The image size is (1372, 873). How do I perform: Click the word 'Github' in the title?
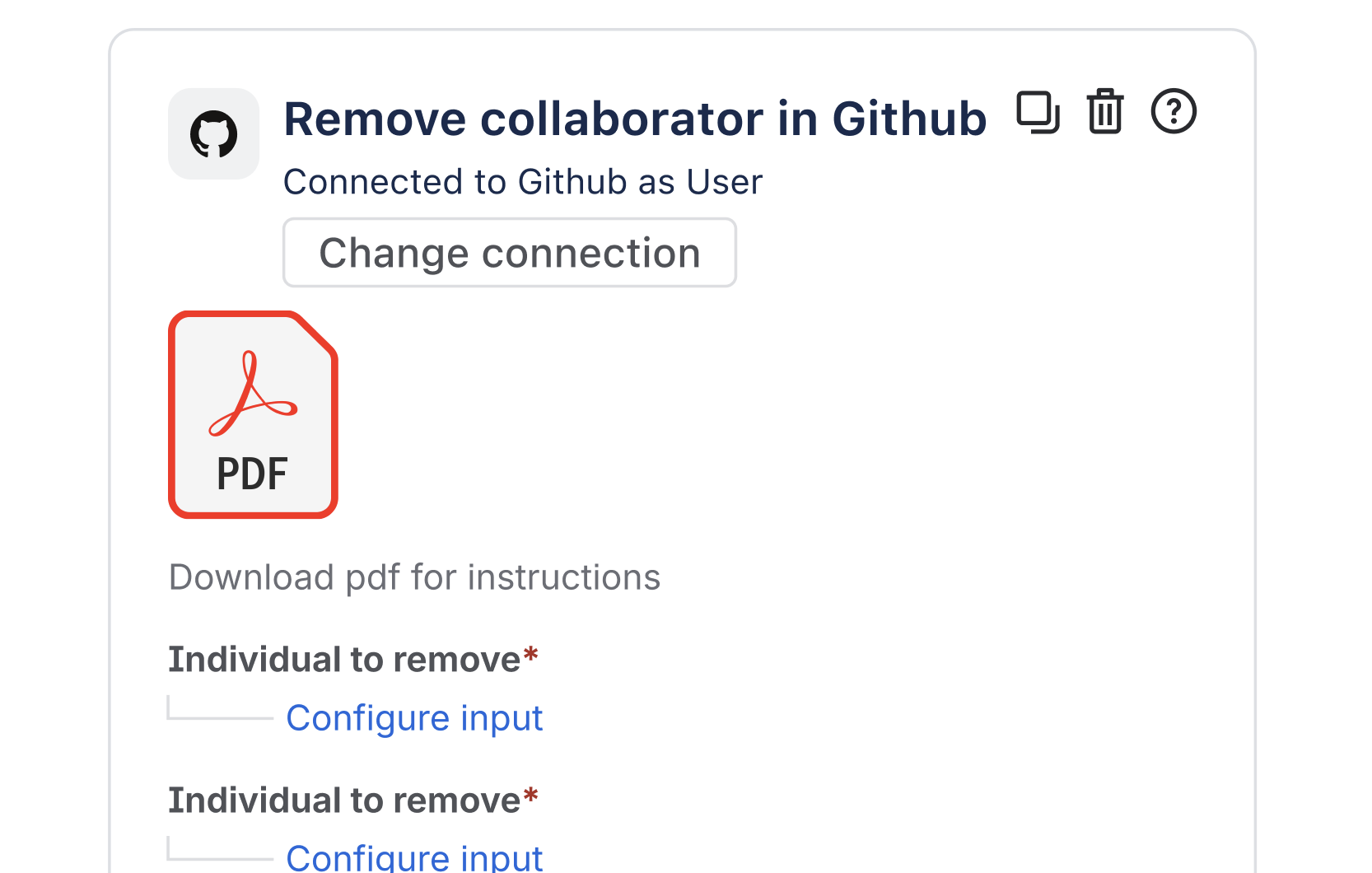coord(909,119)
